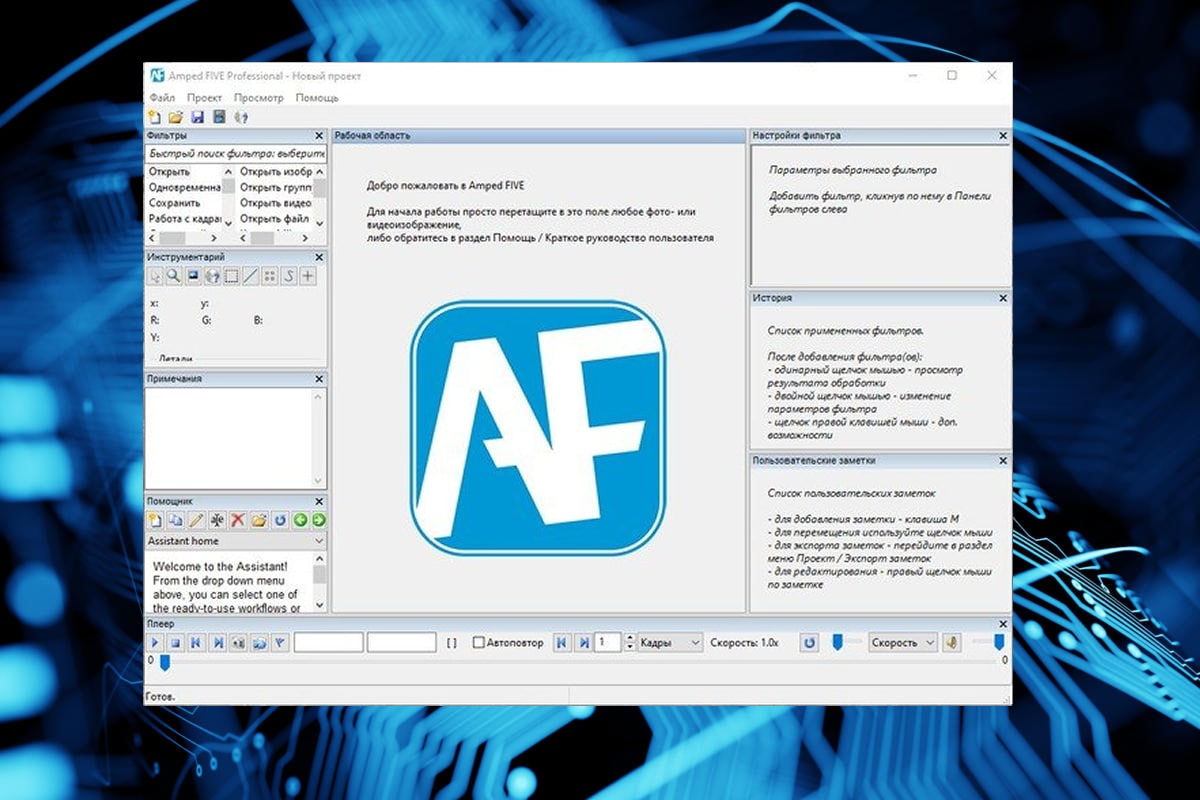Close the Фильтры panel
This screenshot has height=800, width=1200.
pyautogui.click(x=319, y=135)
